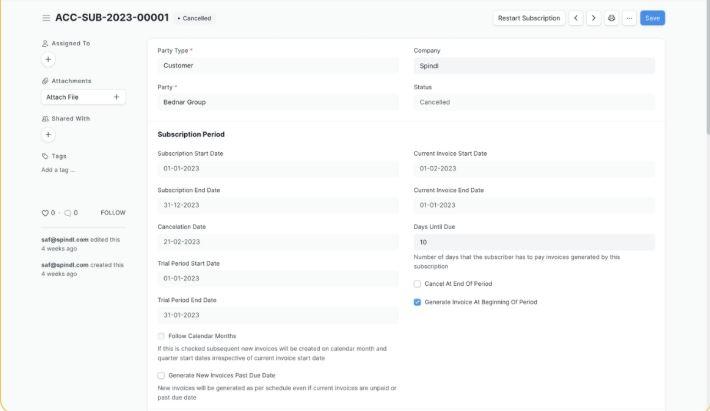Go to previous subscription record

577,18
